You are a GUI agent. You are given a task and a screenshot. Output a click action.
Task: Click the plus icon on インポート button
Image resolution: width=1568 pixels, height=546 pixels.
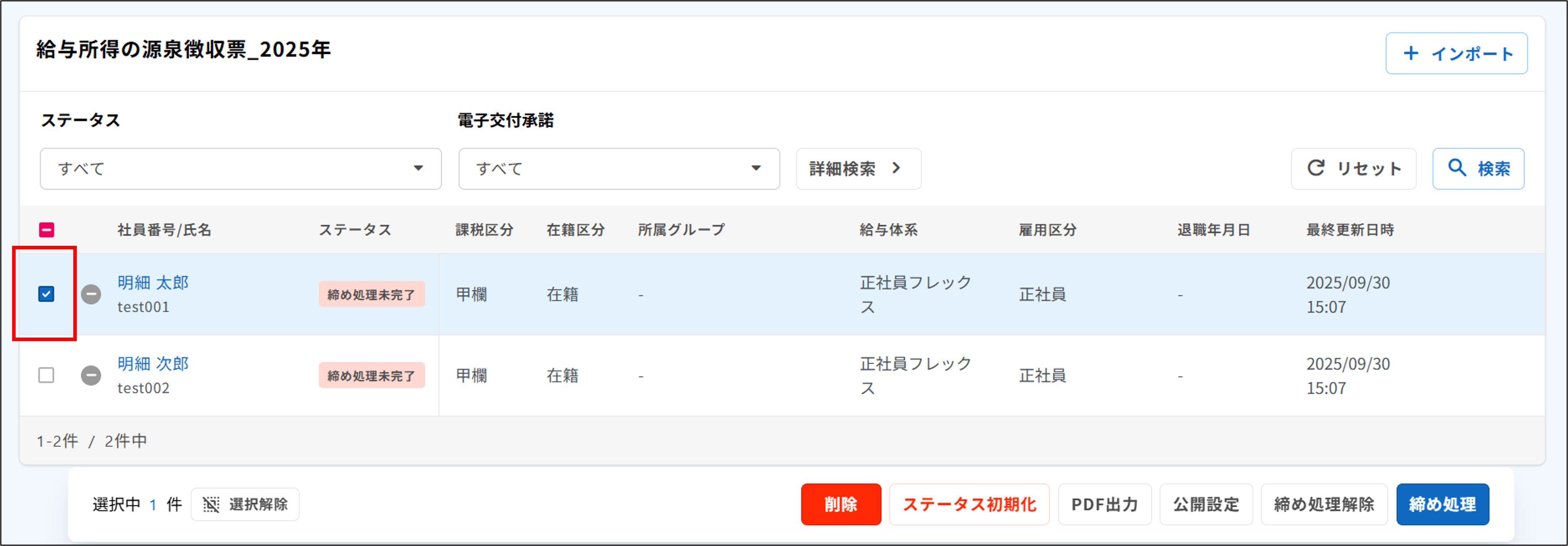(x=1410, y=54)
